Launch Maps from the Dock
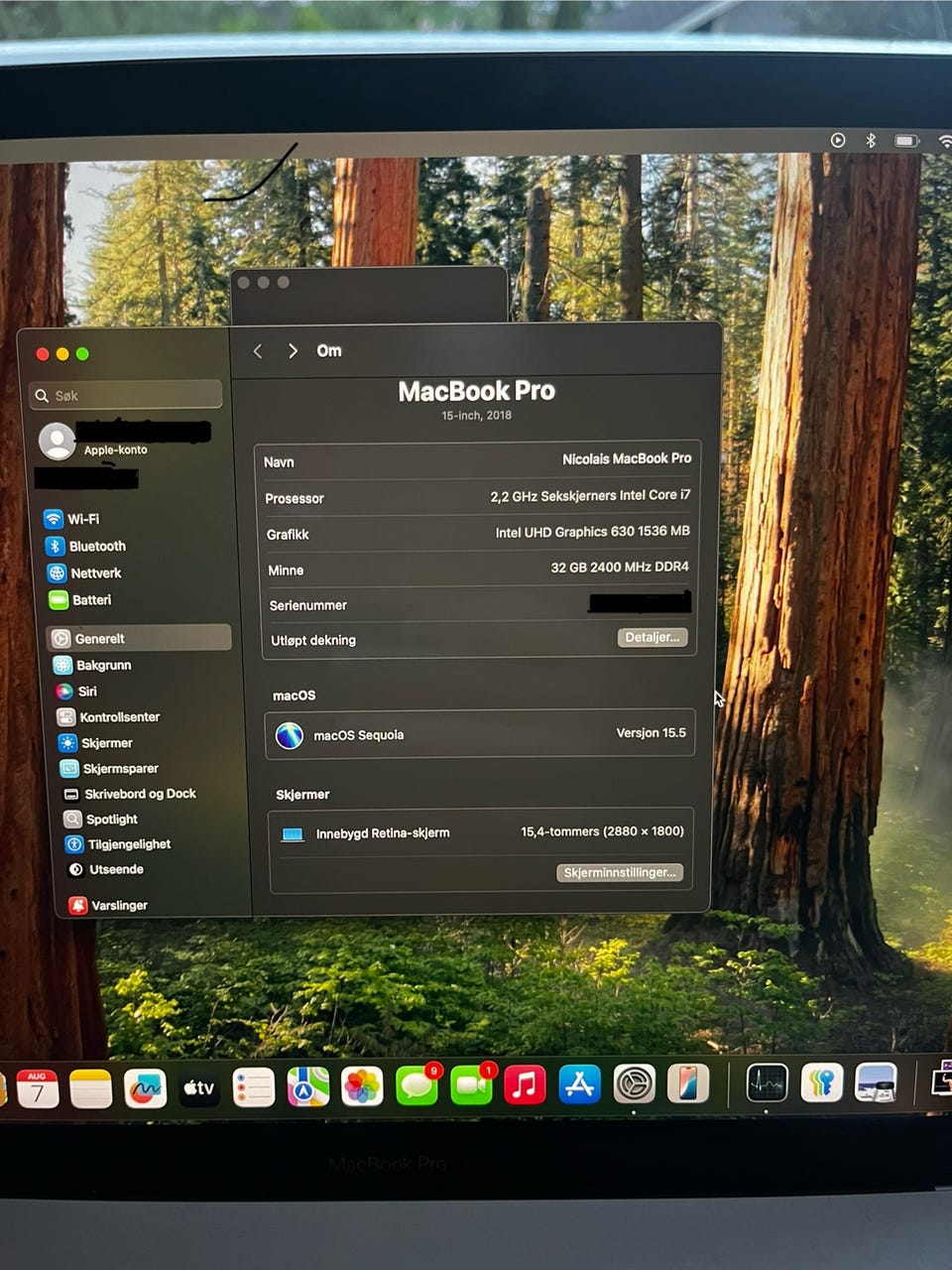The height and width of the screenshot is (1270, 952). click(307, 1086)
